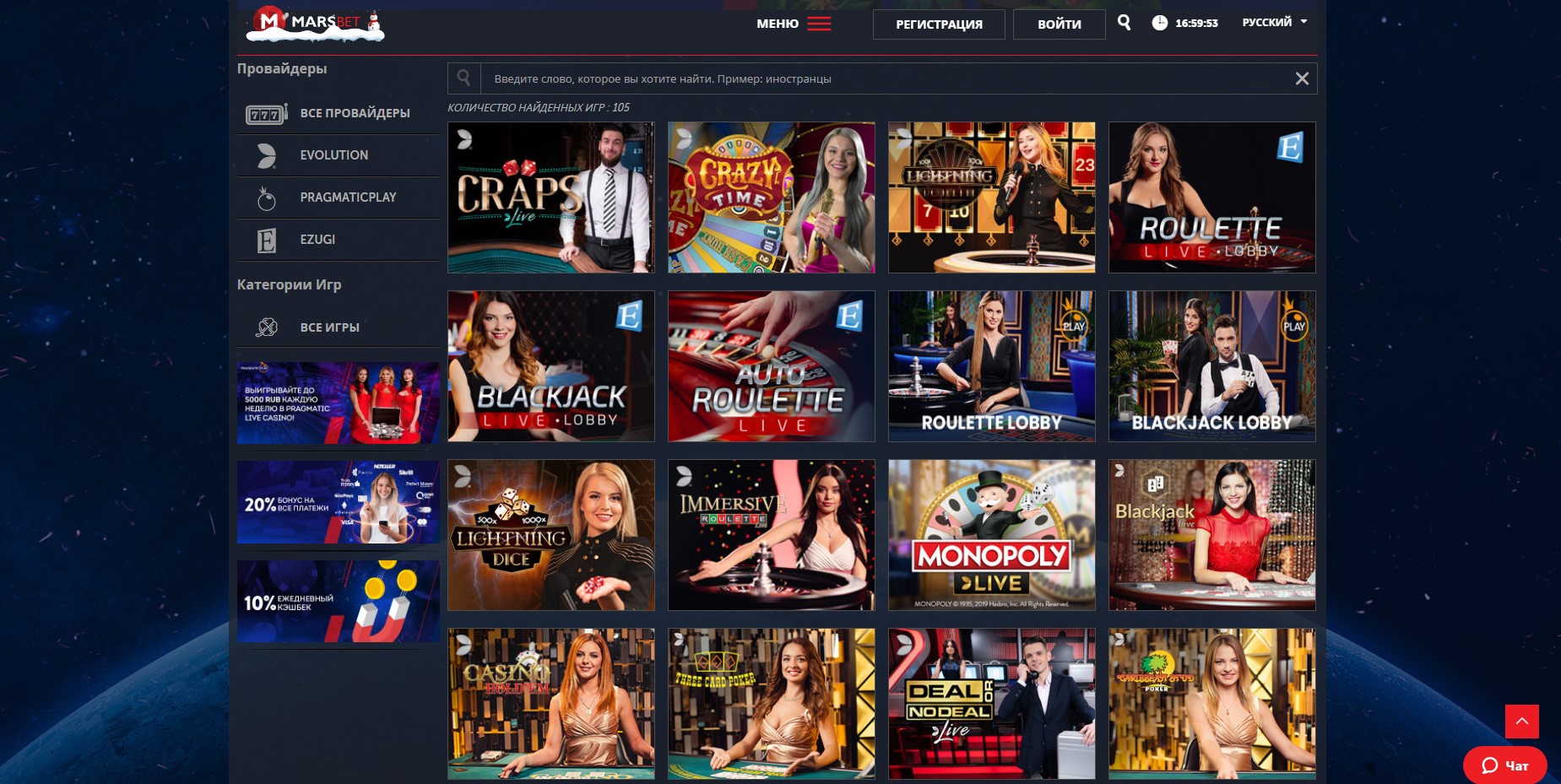Open the Monopoly Live game

pyautogui.click(x=992, y=535)
